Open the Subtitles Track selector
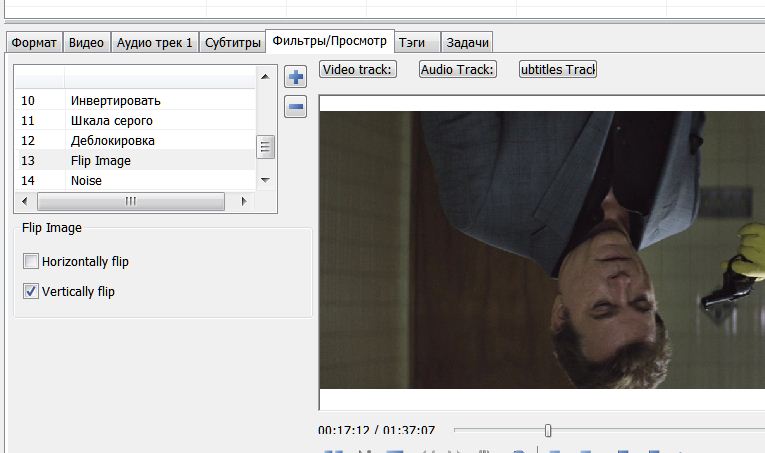Image resolution: width=765 pixels, height=453 pixels. coord(557,69)
